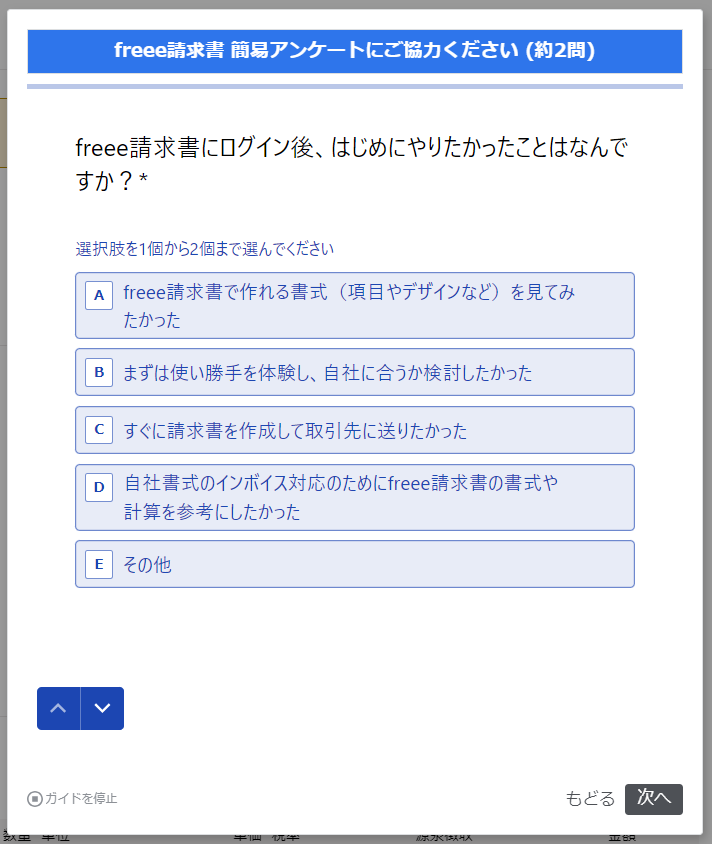Pick the すぐに請求書を作成して取引先に送りたかった answer text
This screenshot has width=712, height=844.
[x=295, y=431]
